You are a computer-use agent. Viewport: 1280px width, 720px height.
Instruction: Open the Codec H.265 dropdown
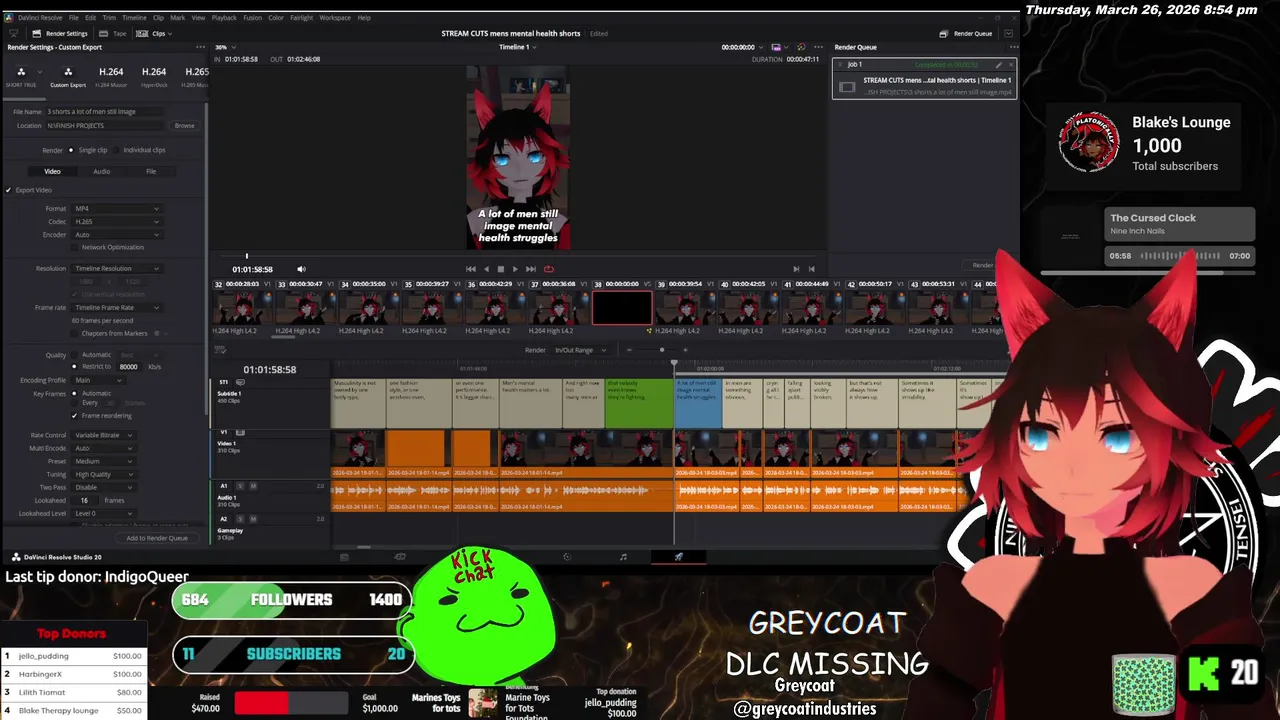click(116, 221)
